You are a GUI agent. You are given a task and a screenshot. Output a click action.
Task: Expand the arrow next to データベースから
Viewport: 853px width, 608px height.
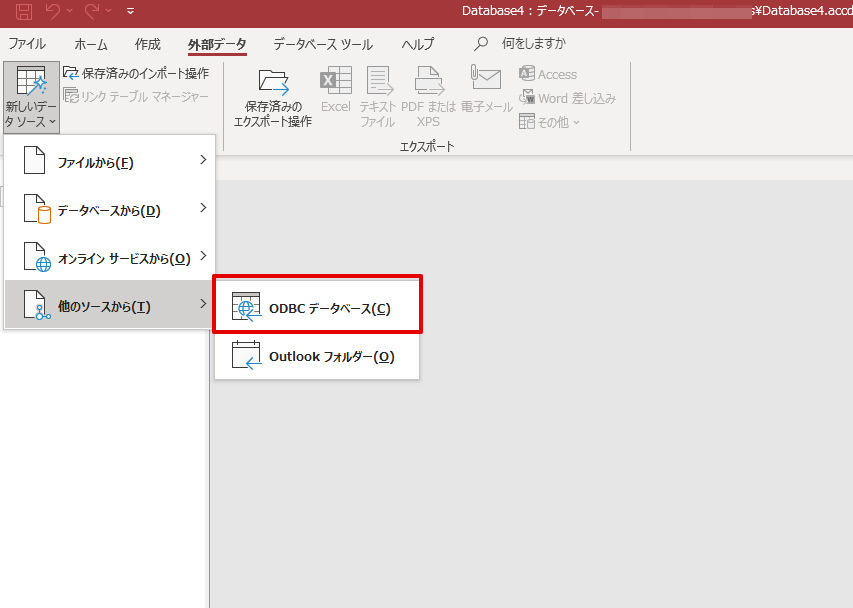203,208
